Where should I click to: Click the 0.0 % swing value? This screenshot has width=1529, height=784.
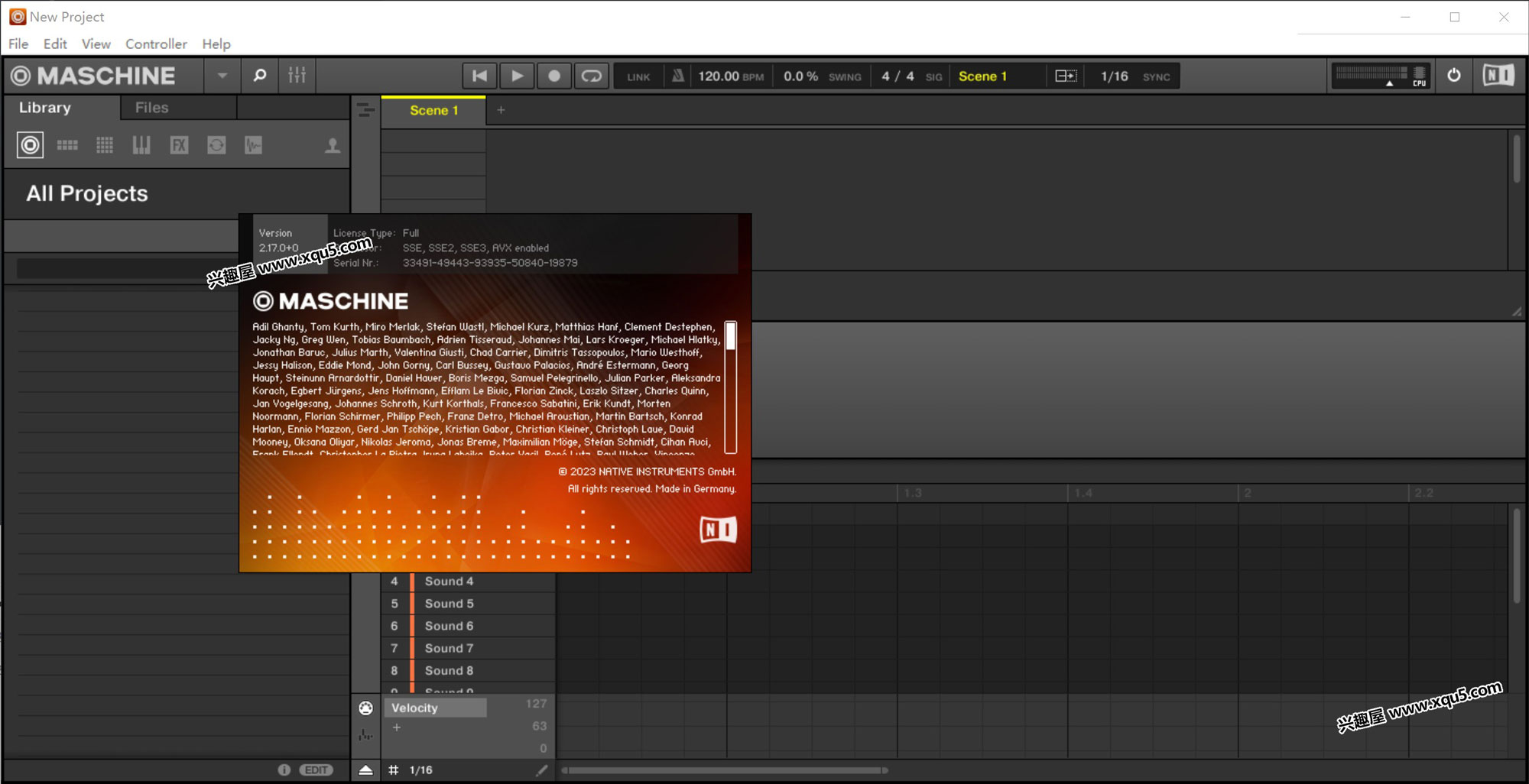[x=800, y=76]
